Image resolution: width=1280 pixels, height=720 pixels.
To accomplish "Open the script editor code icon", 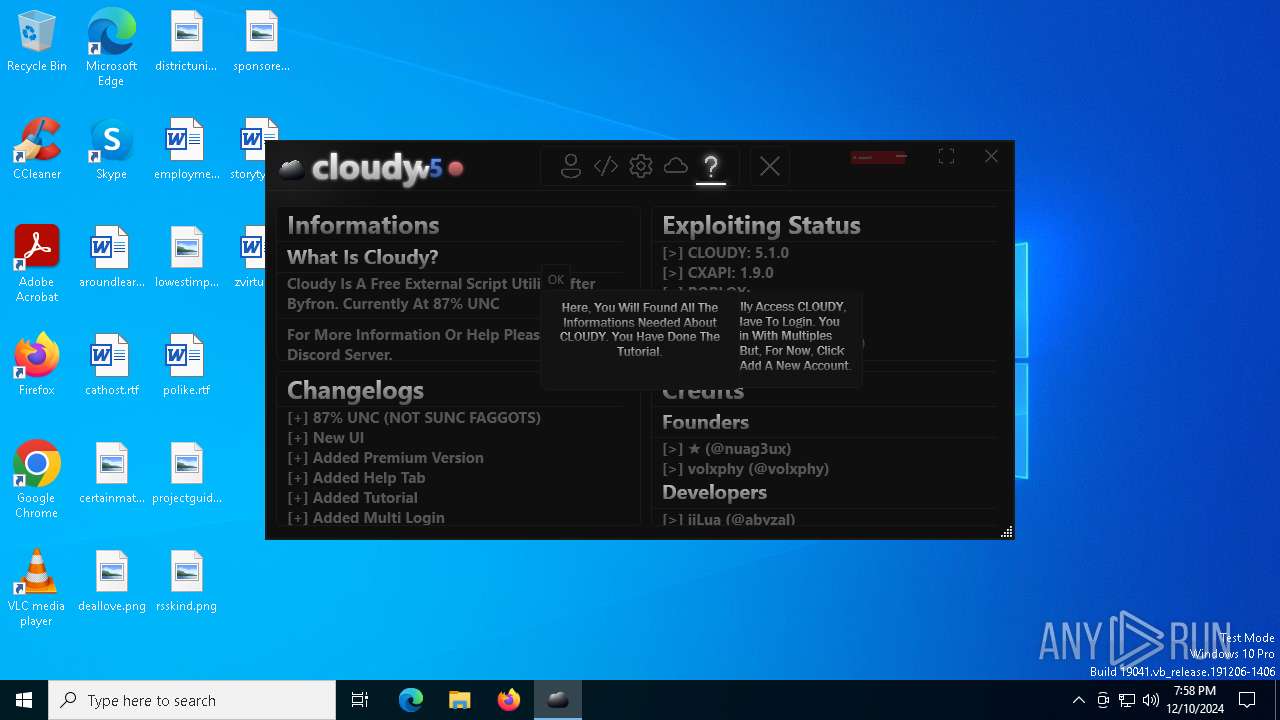I will [x=606, y=166].
